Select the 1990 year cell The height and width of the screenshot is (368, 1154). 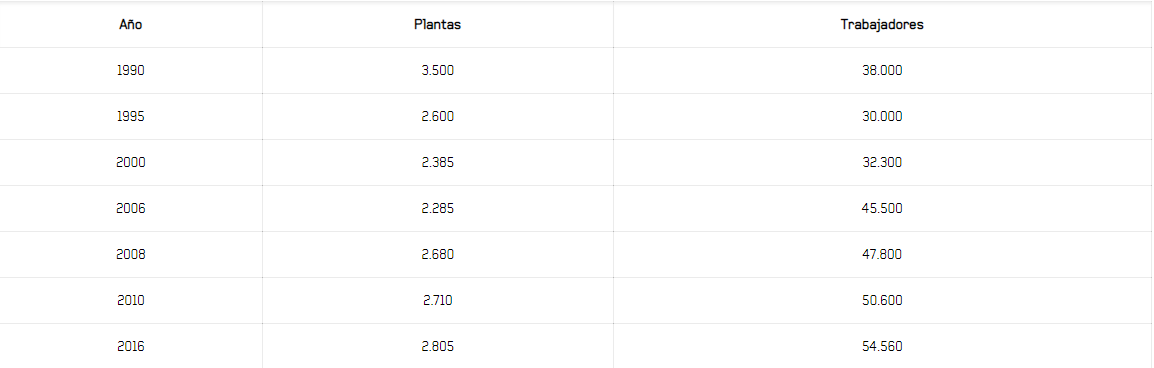click(x=130, y=71)
